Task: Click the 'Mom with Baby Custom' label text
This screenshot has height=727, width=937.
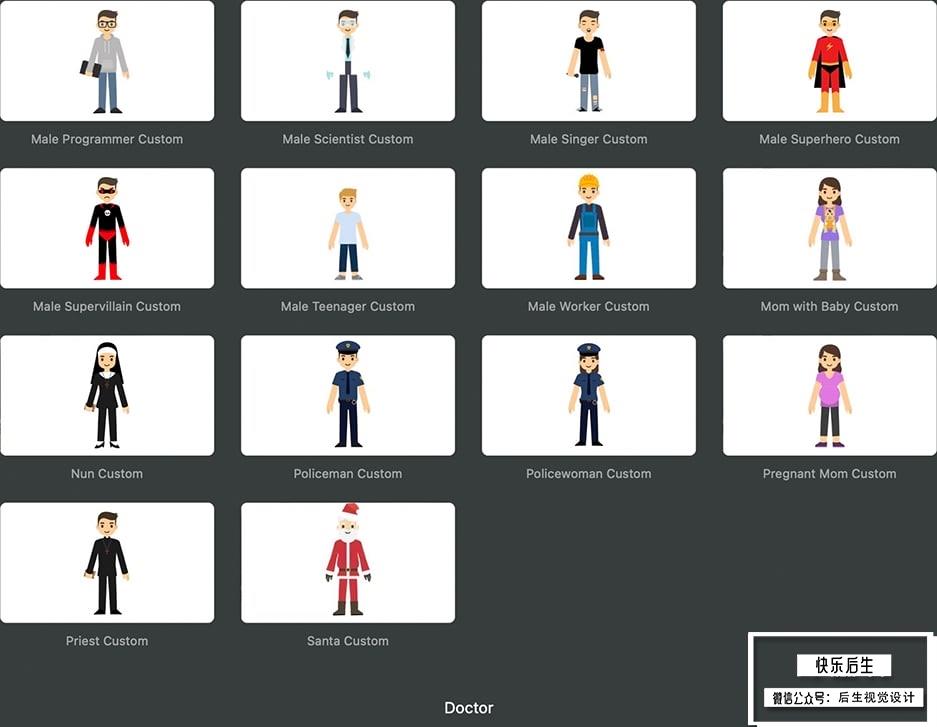Action: pos(829,306)
